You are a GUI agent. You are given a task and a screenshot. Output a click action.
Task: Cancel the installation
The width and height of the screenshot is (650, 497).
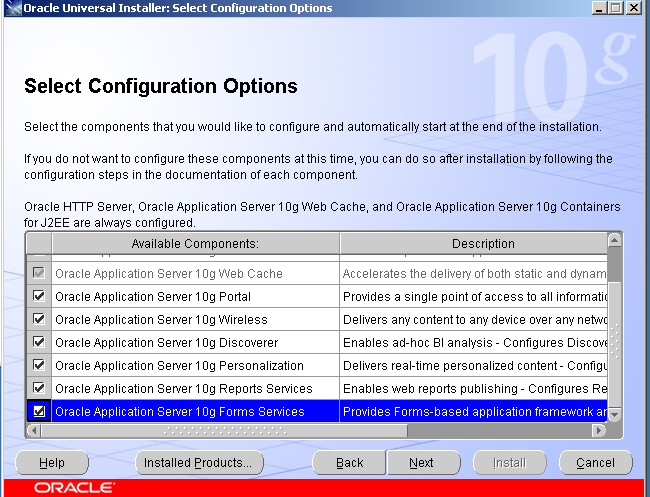[x=596, y=463]
